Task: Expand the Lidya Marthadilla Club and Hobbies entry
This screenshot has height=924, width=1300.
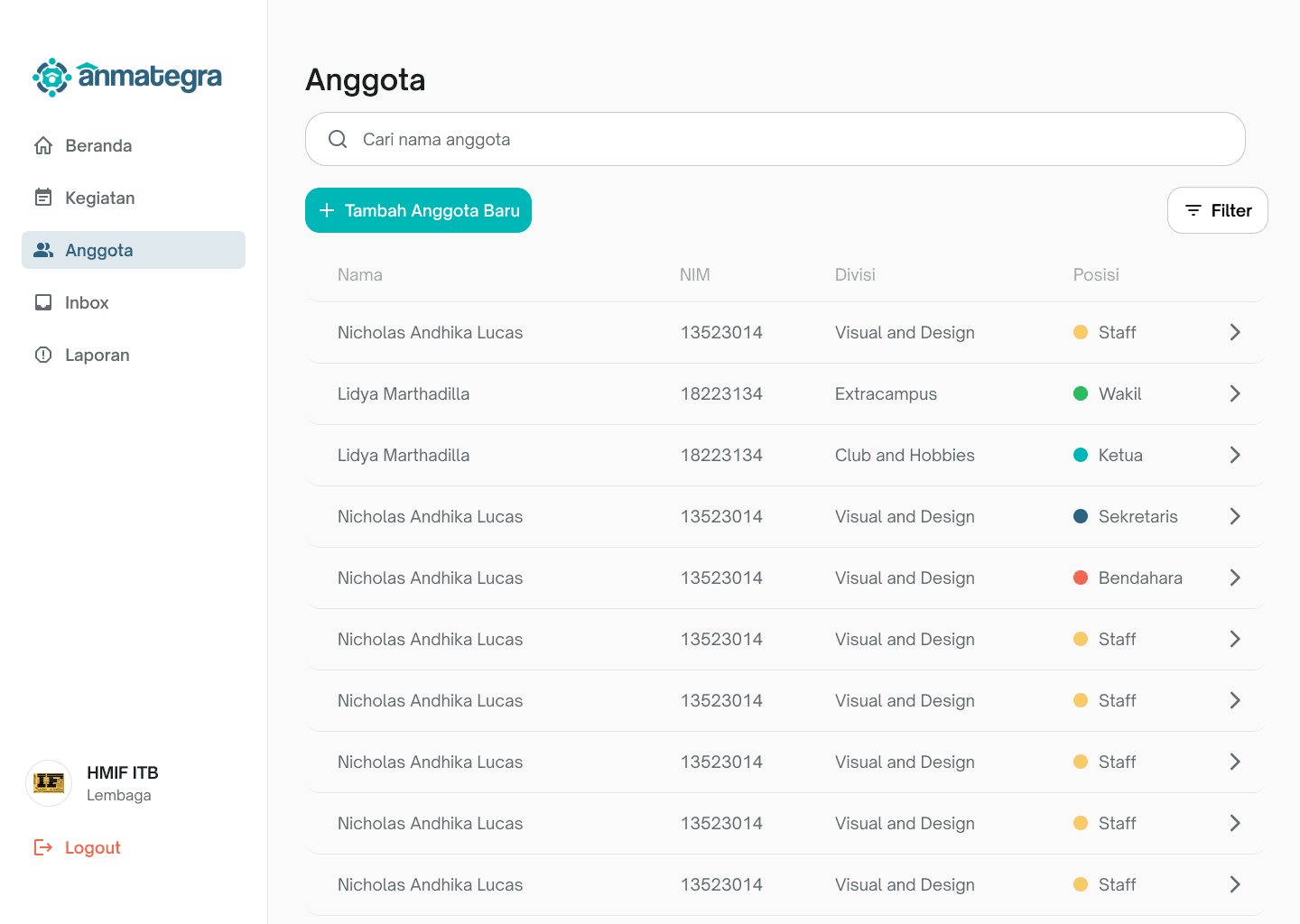Action: click(1235, 455)
